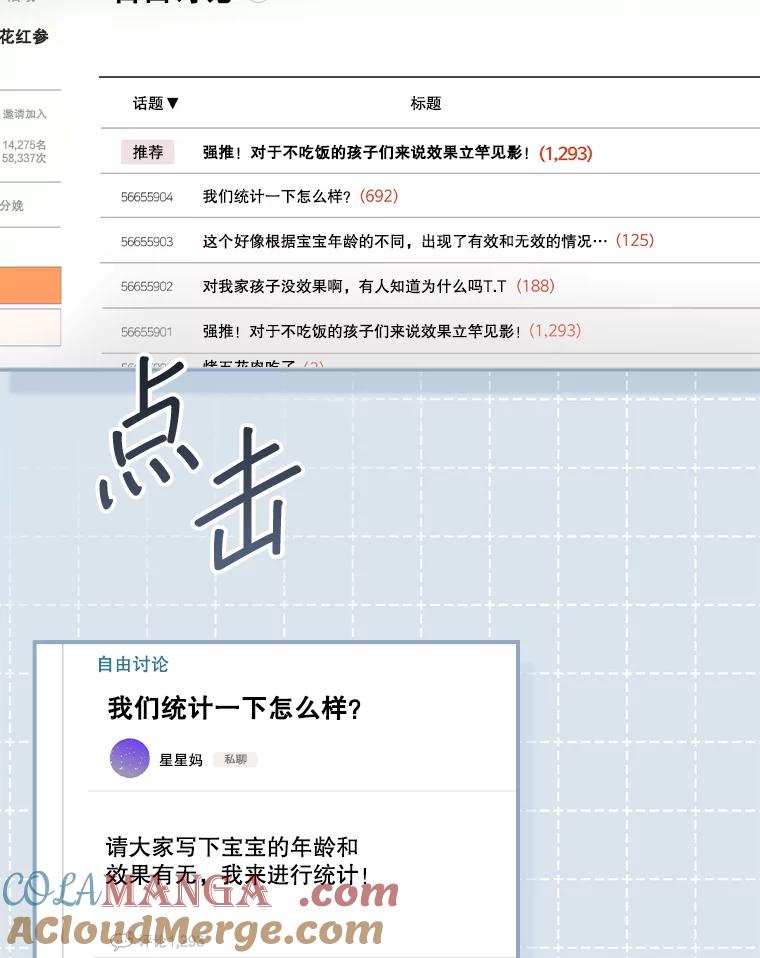
Task: Click post number 56655904
Action: tap(147, 197)
